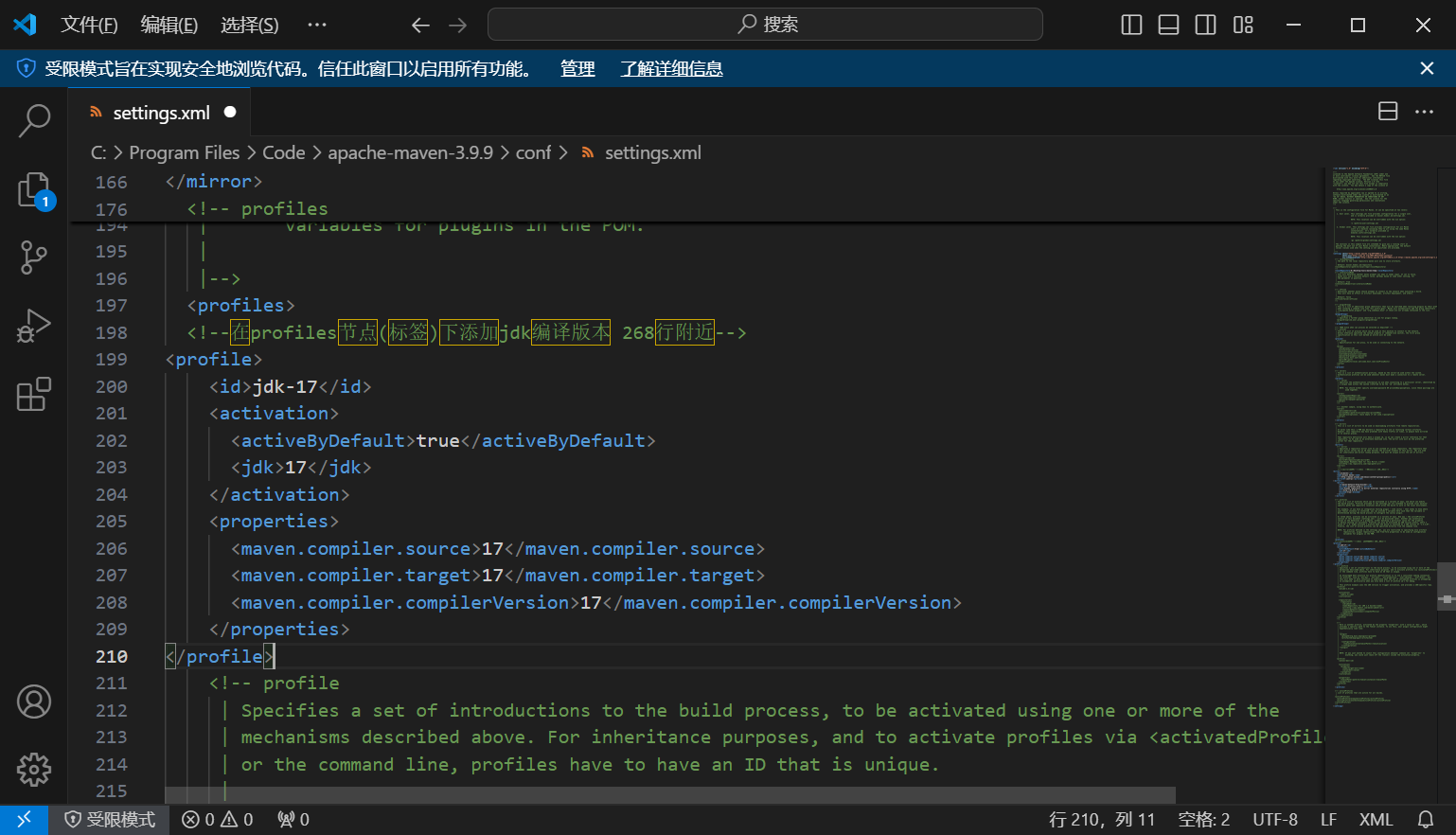Open the Extensions view
This screenshot has height=835, width=1456.
click(x=34, y=394)
